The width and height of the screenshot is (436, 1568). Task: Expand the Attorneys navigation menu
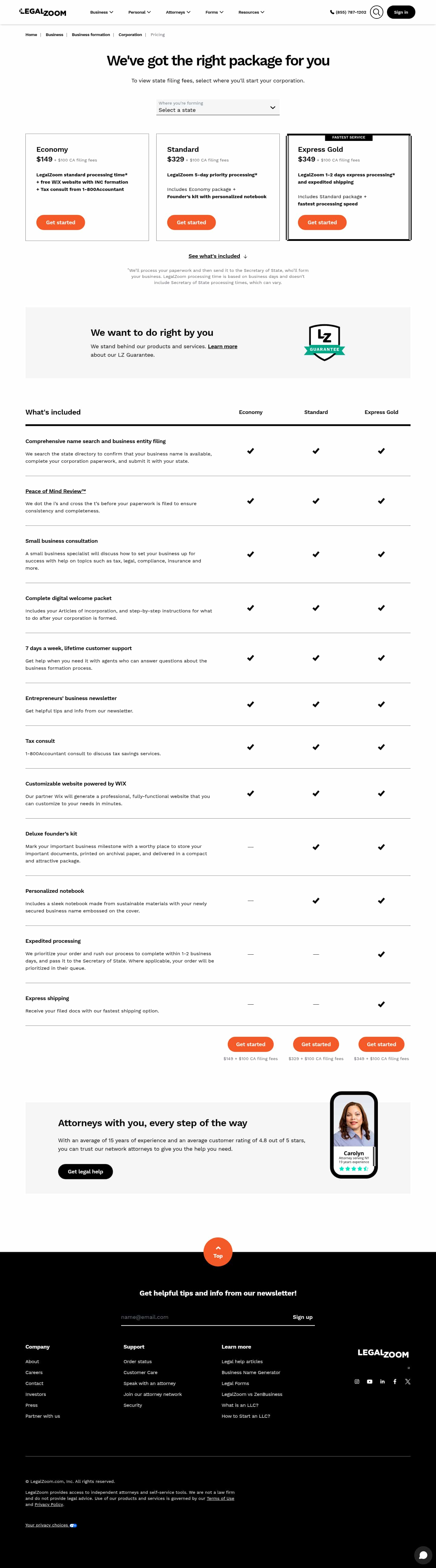[177, 12]
